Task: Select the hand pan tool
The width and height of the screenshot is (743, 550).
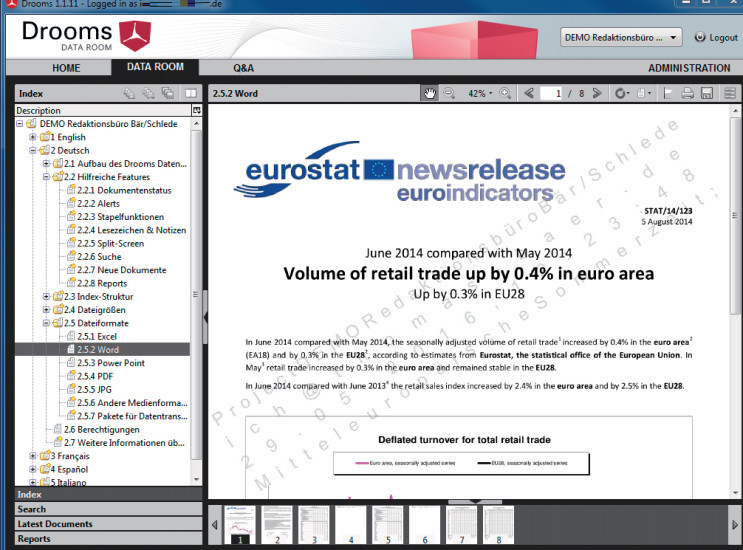Action: tap(429, 93)
